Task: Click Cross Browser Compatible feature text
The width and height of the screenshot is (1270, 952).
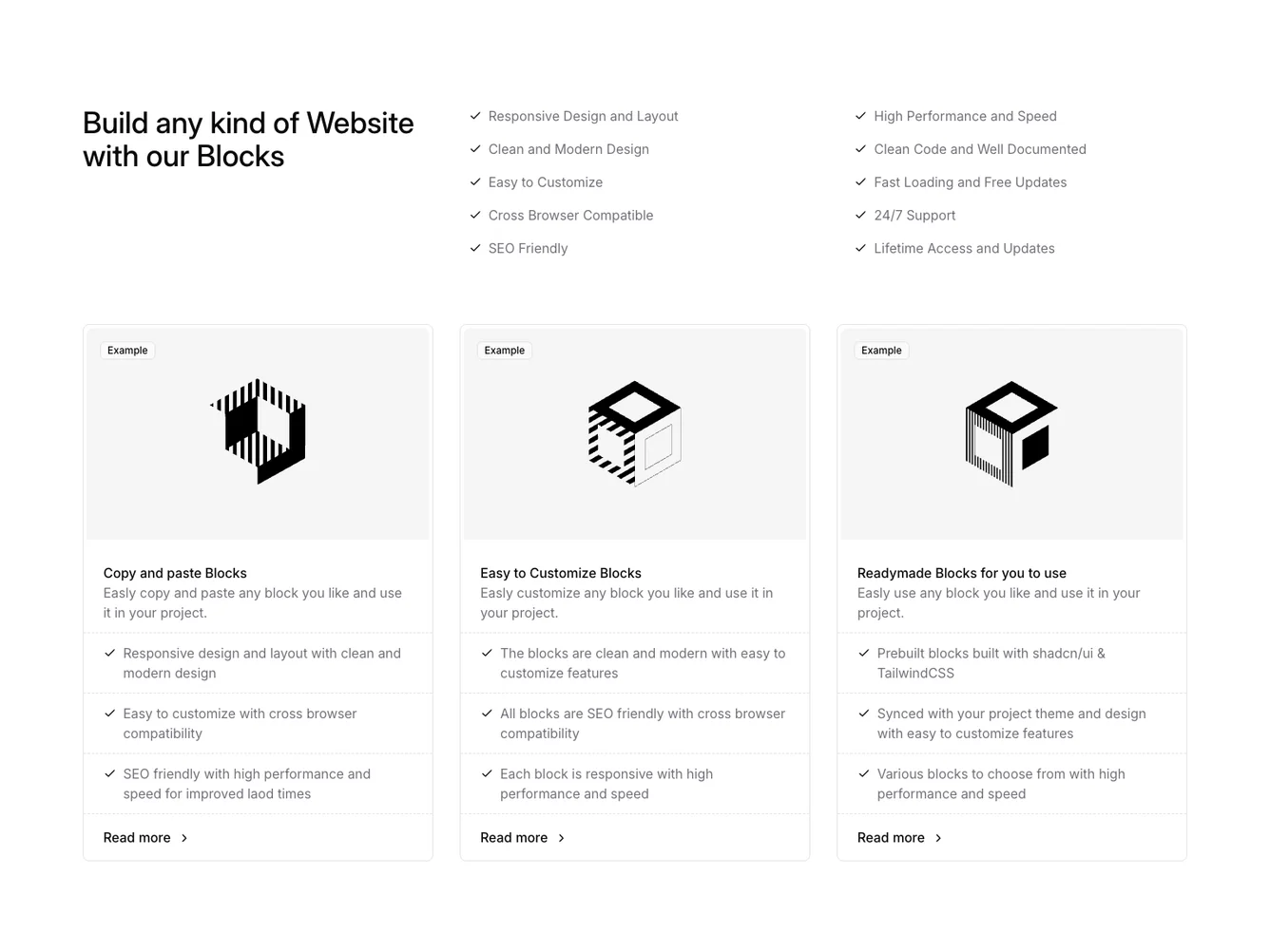Action: click(570, 215)
